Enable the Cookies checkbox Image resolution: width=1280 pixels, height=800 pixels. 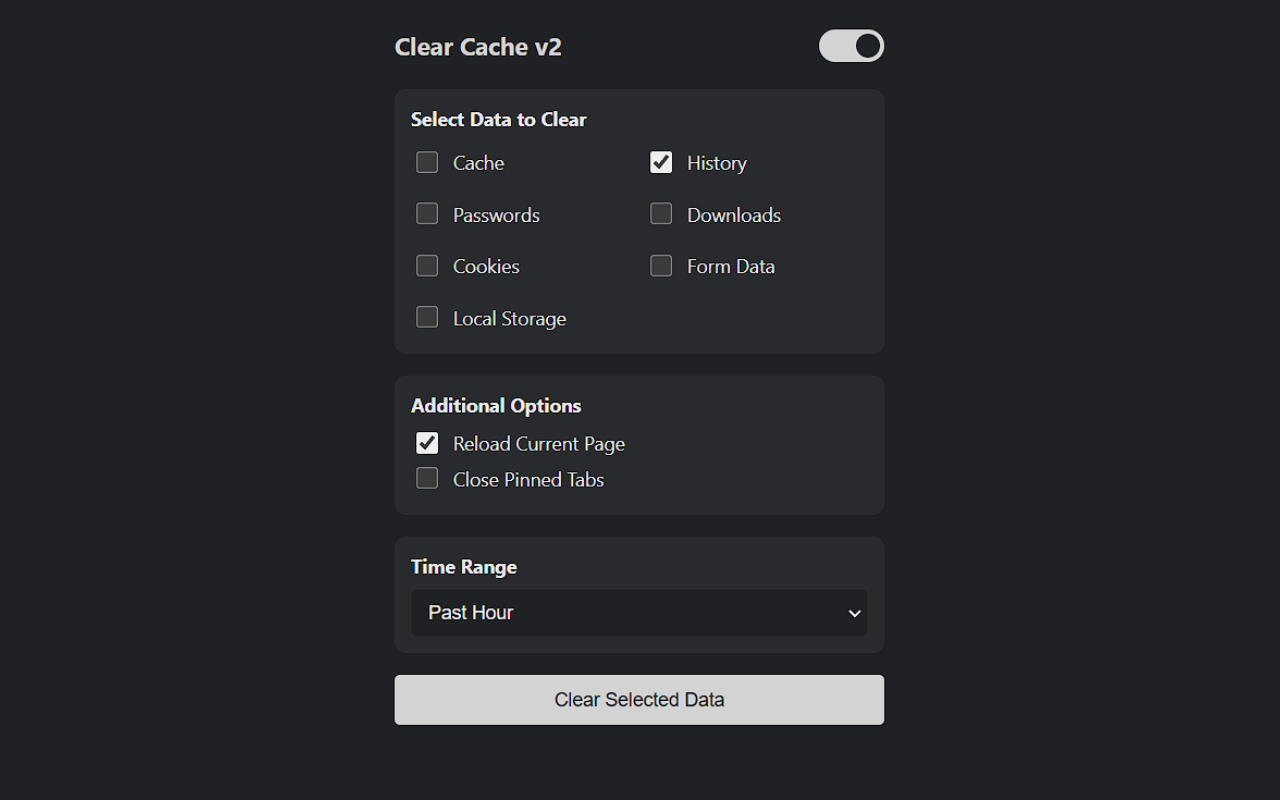427,265
